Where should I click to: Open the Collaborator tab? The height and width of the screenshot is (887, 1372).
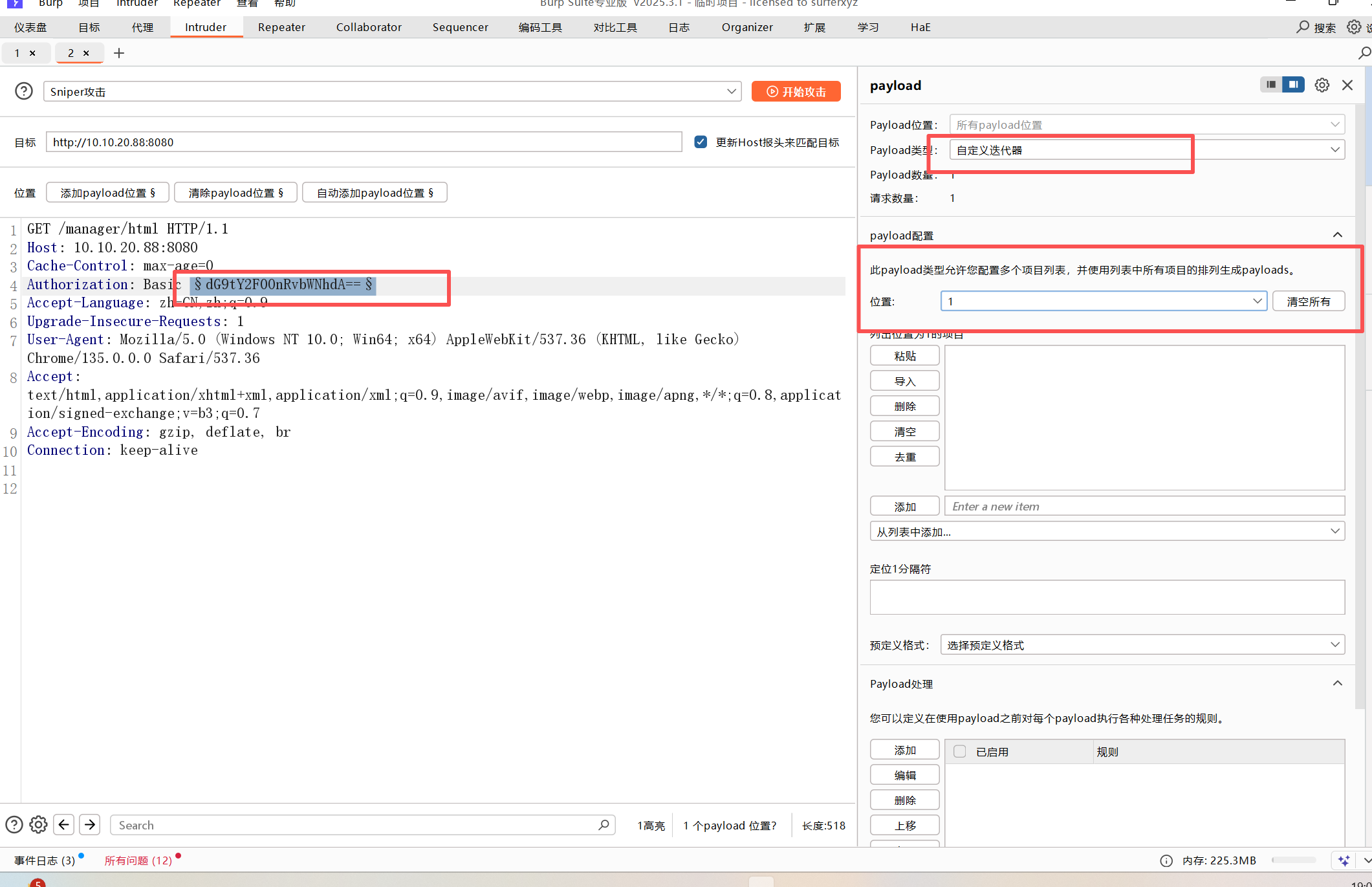point(369,27)
